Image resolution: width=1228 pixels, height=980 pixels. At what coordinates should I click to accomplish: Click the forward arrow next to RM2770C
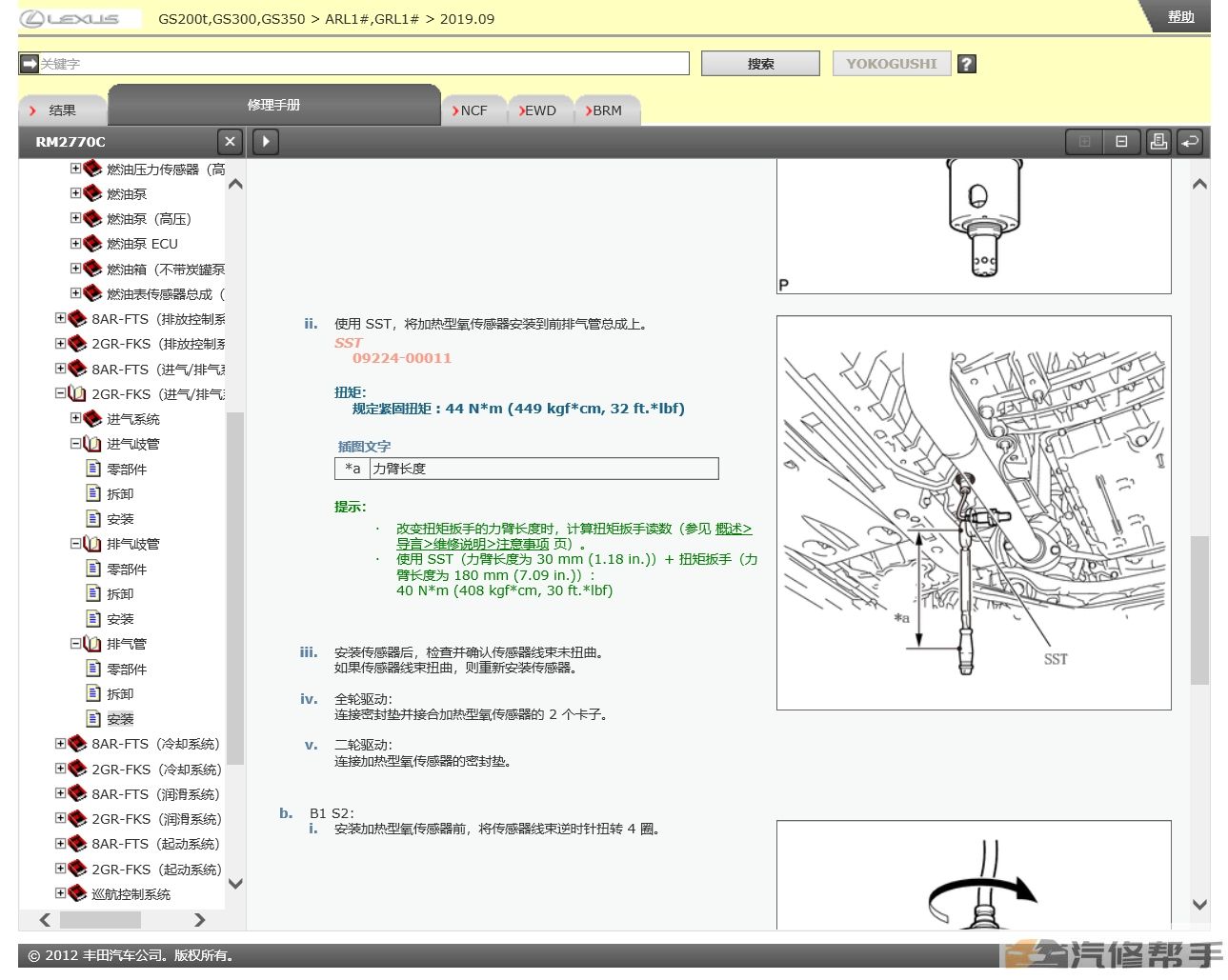coord(265,141)
